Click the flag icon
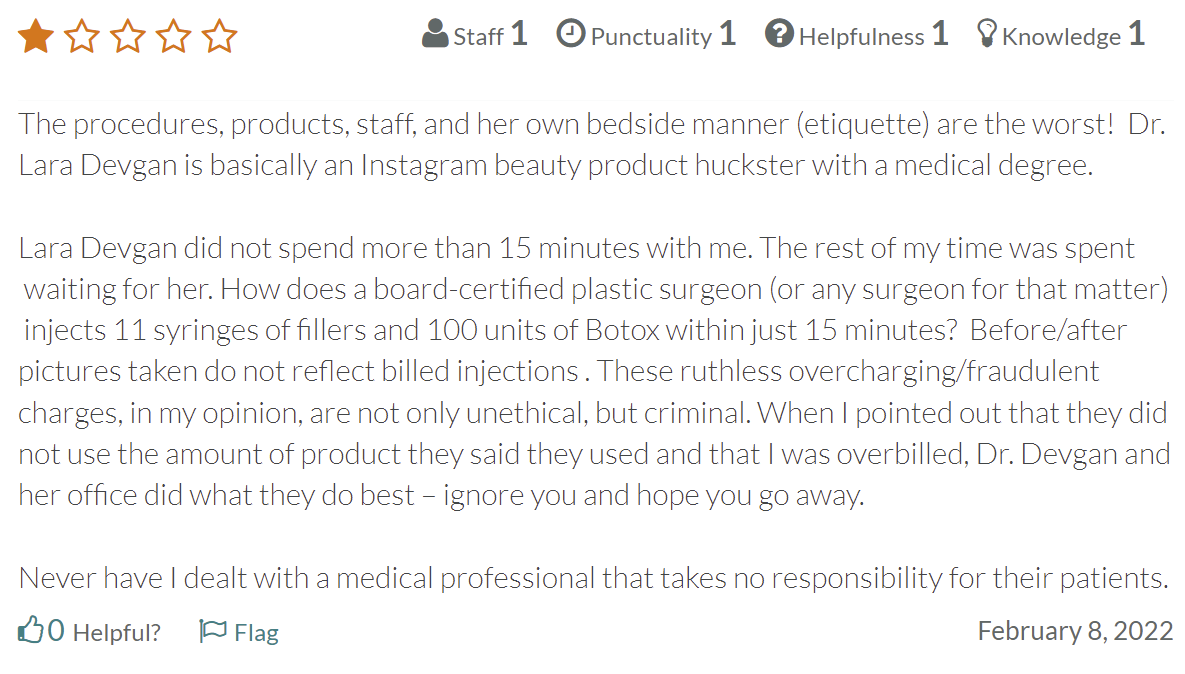 click(x=212, y=630)
